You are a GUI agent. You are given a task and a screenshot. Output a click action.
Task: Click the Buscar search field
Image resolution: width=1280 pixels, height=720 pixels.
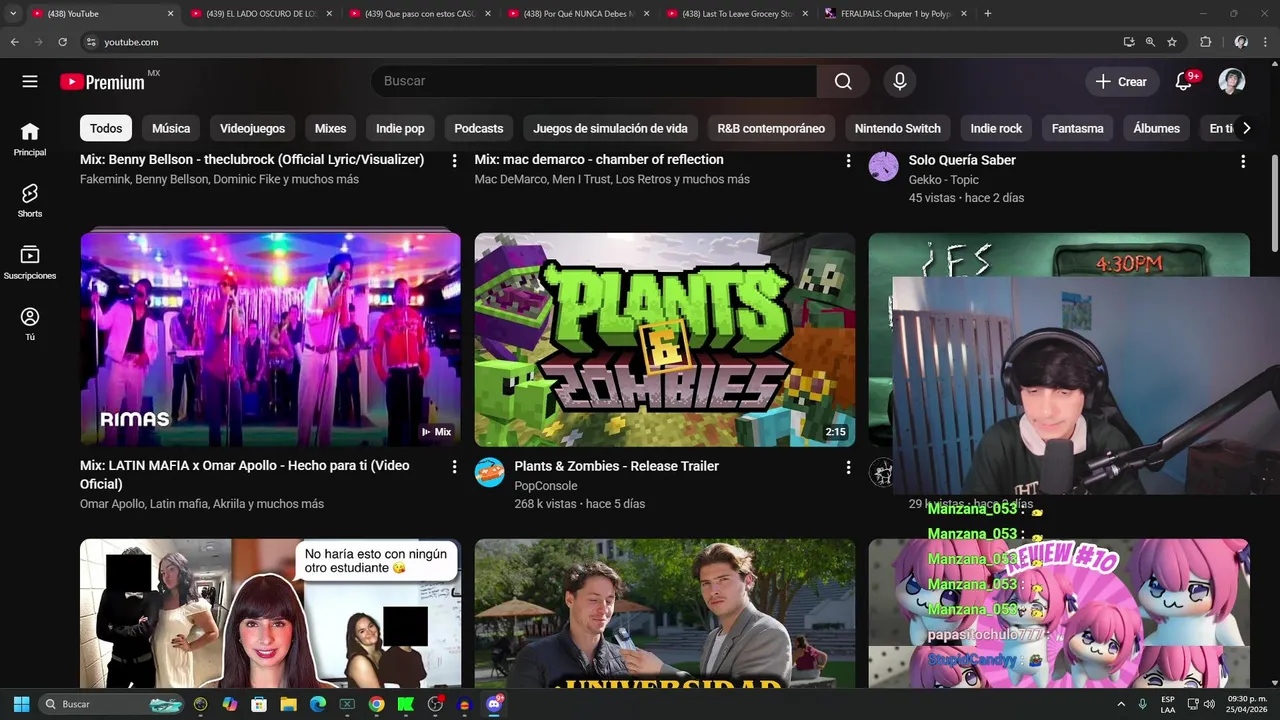(x=594, y=81)
